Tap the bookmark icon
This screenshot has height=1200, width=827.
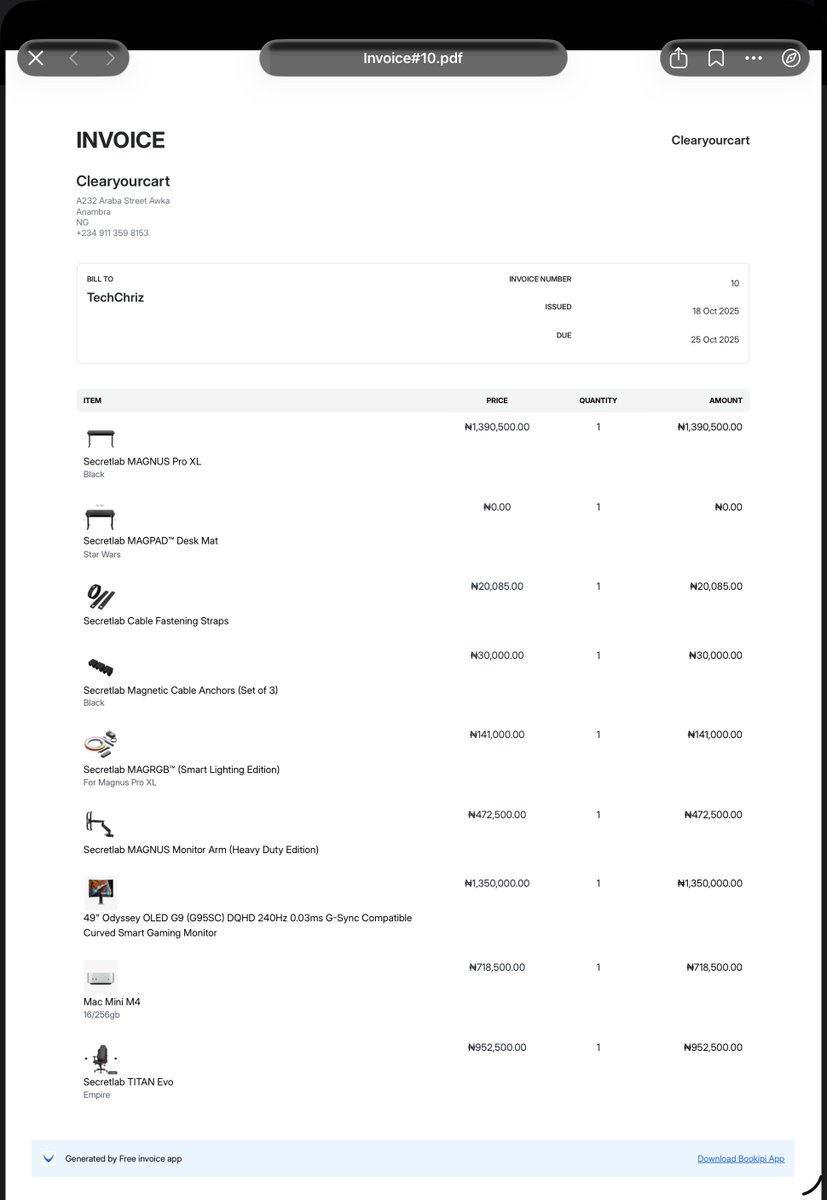pos(716,58)
